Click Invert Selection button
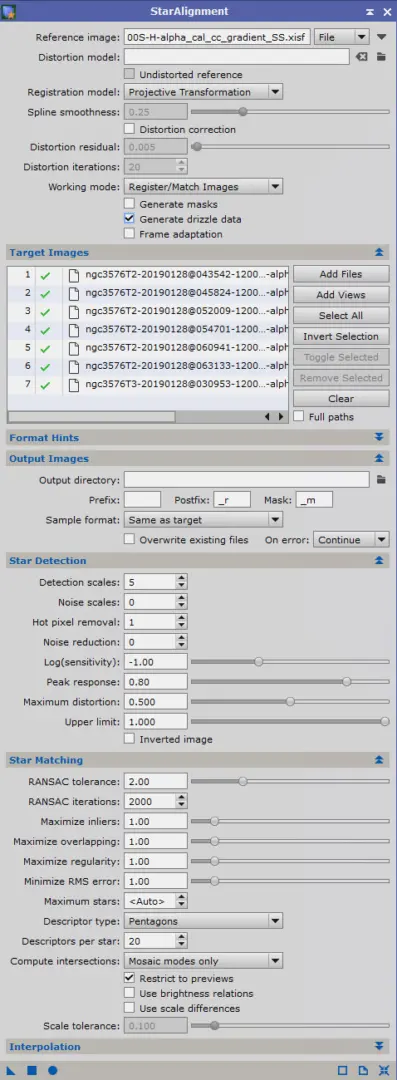 (341, 336)
